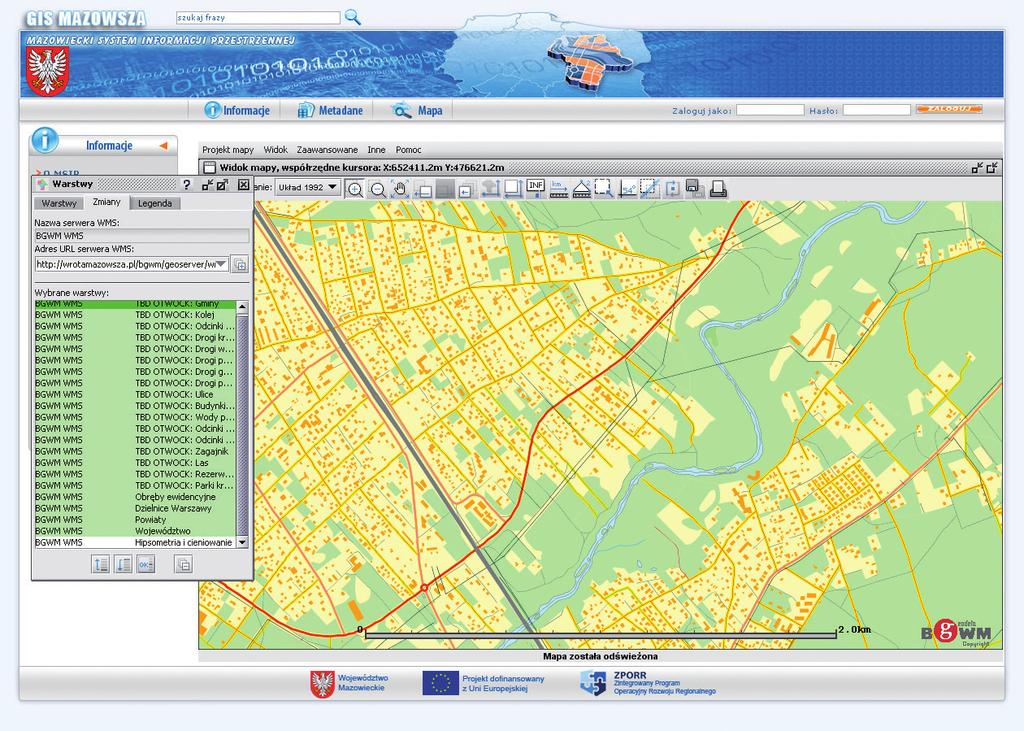Select the Zmiany tab
The width and height of the screenshot is (1024, 731).
point(106,202)
